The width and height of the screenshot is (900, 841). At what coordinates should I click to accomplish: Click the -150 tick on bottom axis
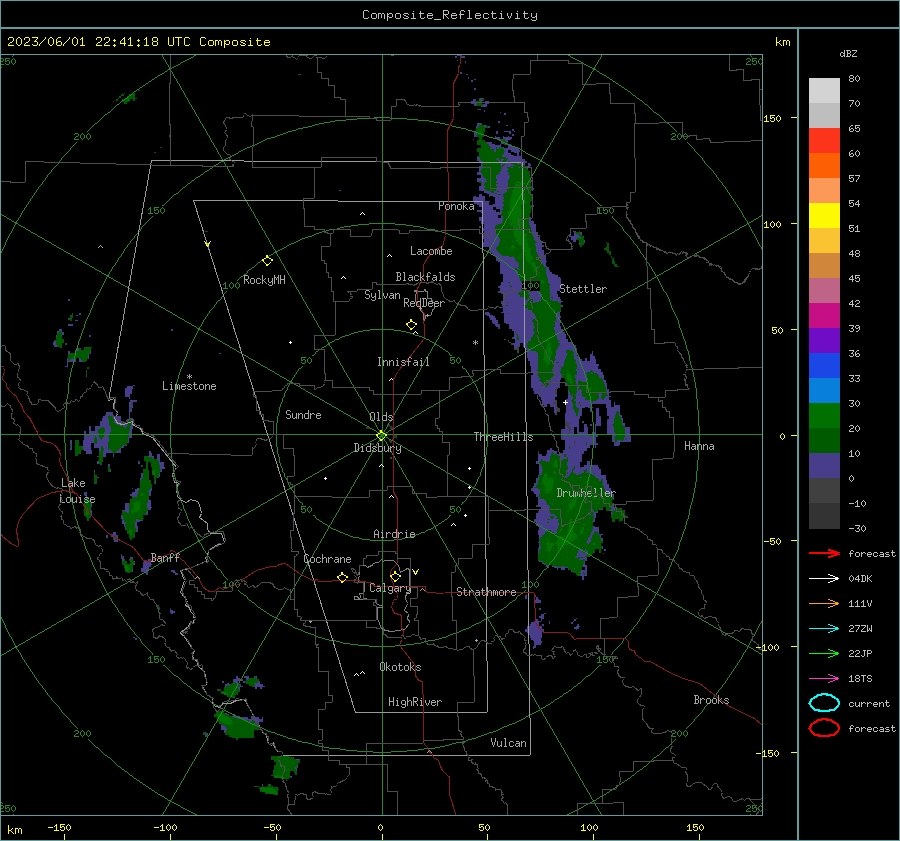coord(59,827)
